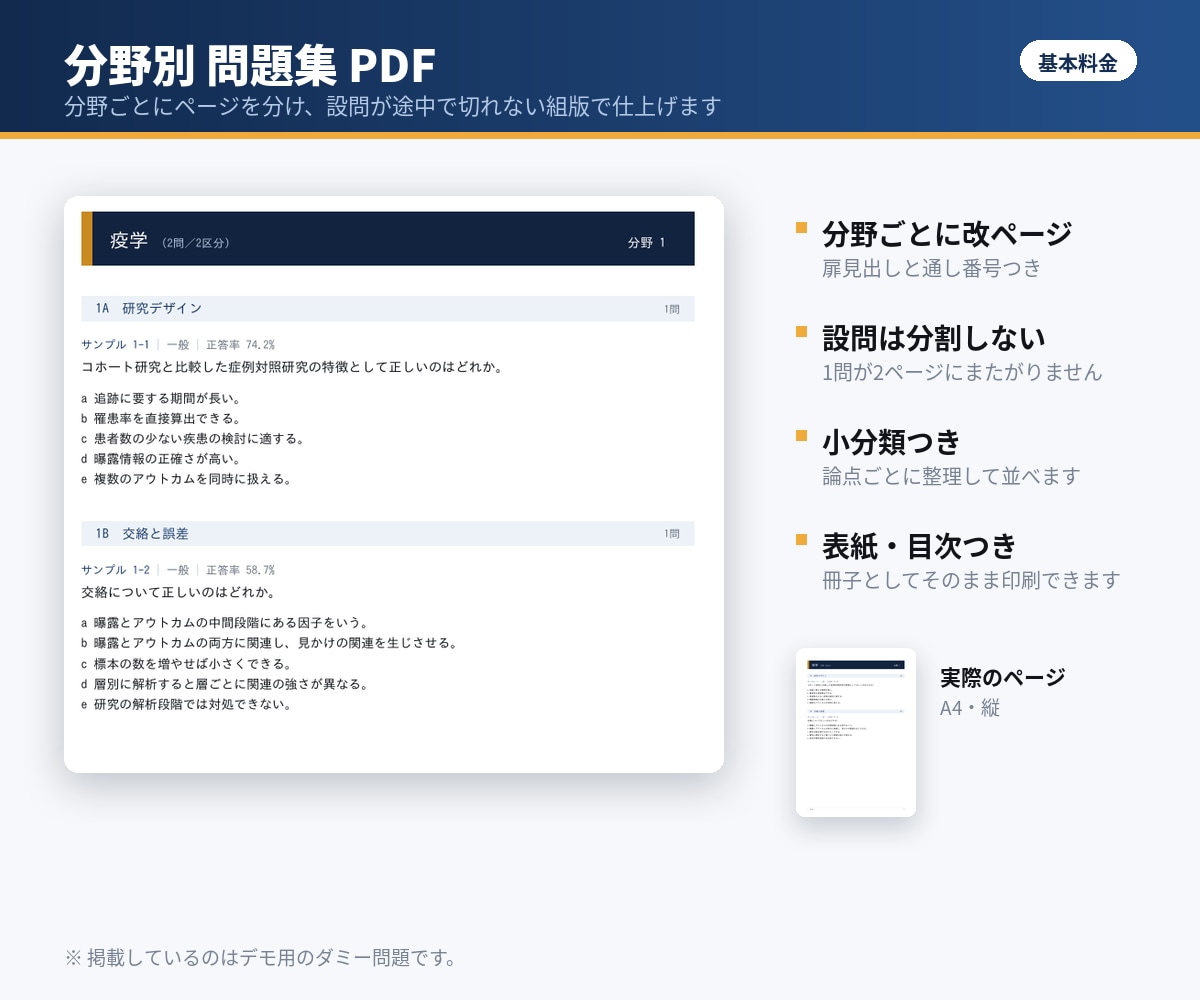Select answer c 患者数の少ない疾患の検討に適する
Screen dimensions: 1200x1000
(x=192, y=438)
